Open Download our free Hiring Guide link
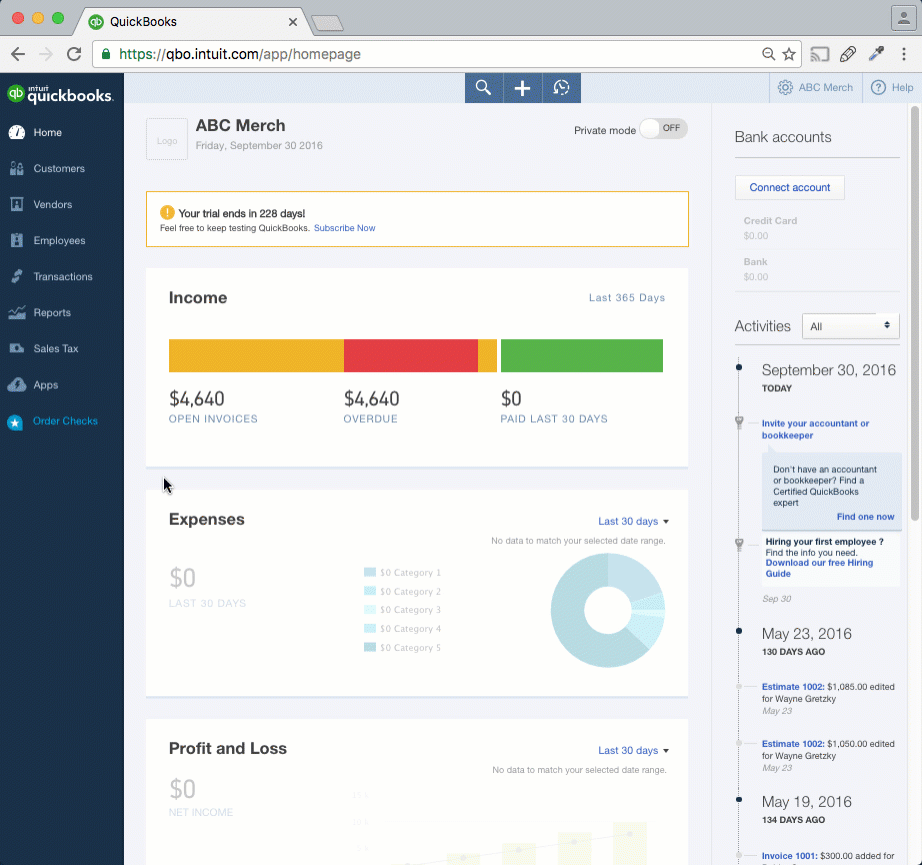The width and height of the screenshot is (922, 865). tap(819, 568)
